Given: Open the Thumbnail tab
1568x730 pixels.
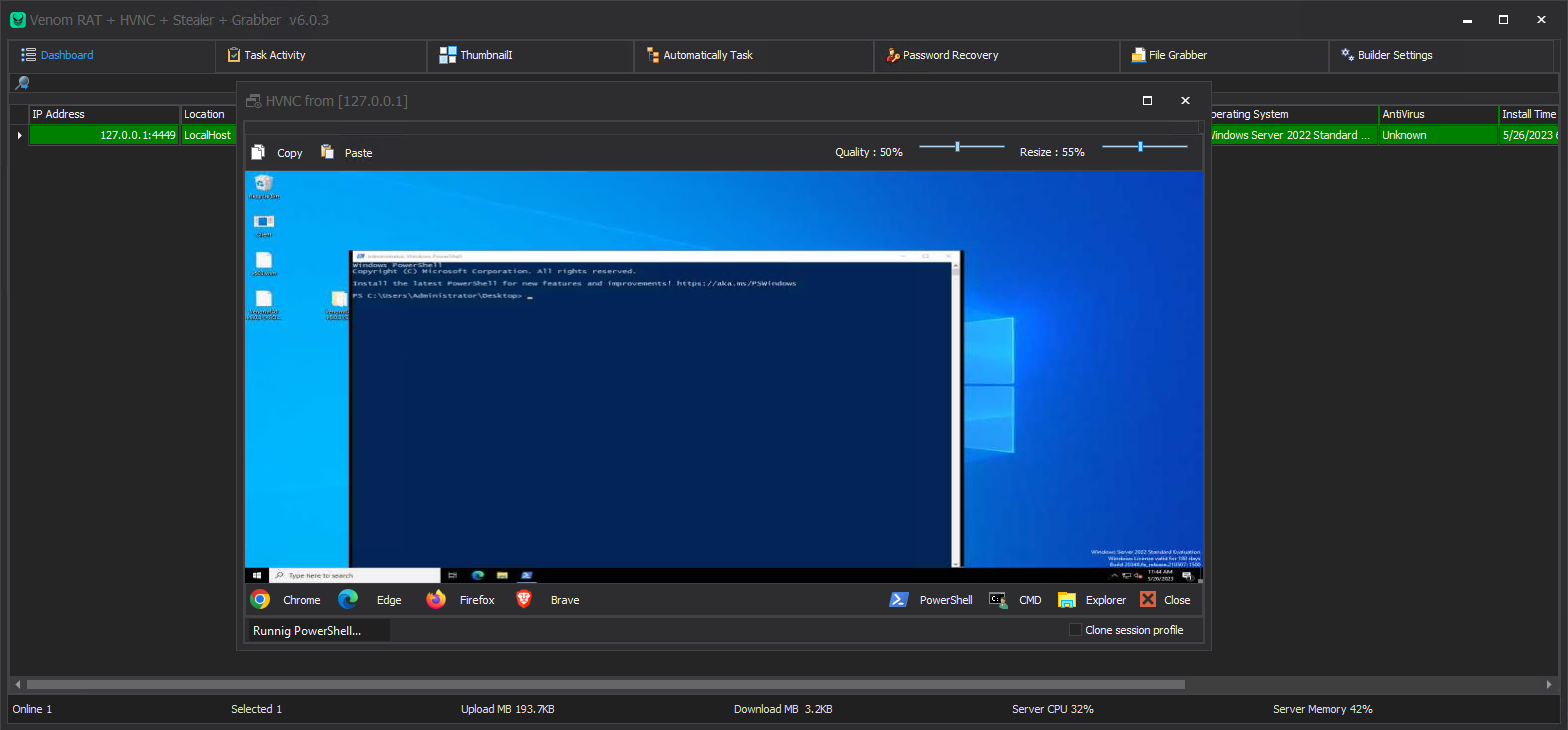Looking at the screenshot, I should 531,55.
